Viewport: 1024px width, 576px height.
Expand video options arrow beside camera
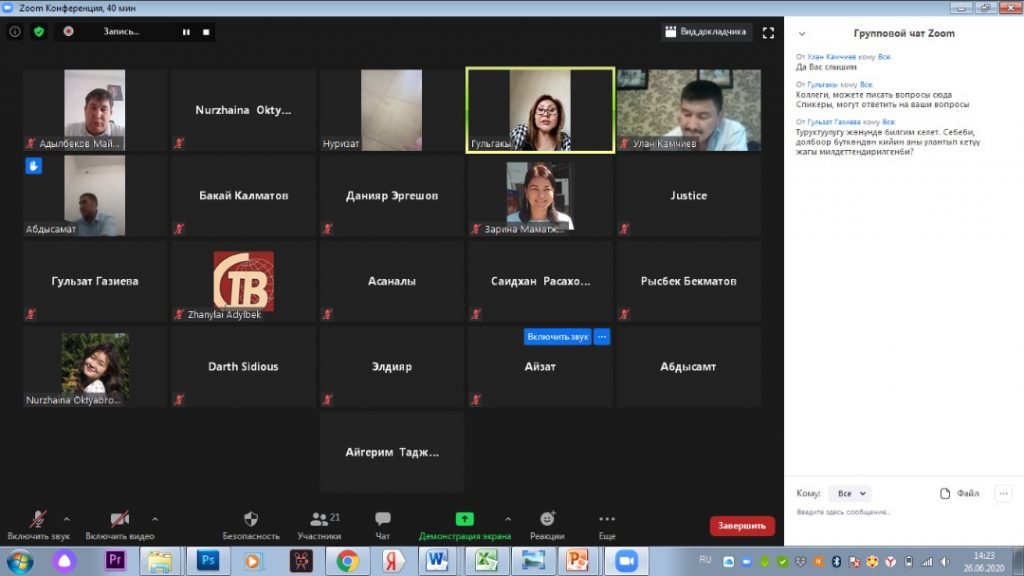[155, 519]
